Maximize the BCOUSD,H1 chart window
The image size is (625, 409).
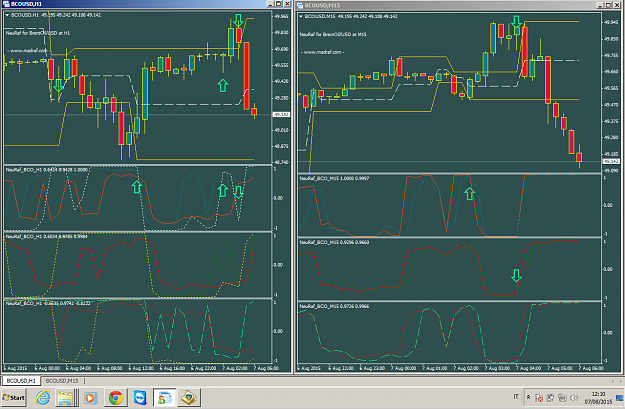point(278,4)
